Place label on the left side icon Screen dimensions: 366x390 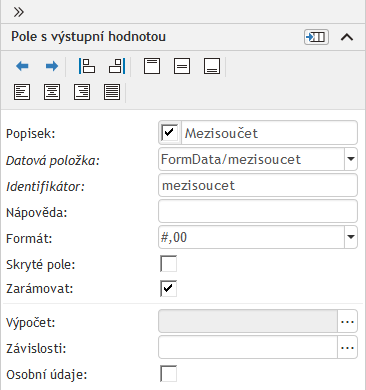(87, 66)
